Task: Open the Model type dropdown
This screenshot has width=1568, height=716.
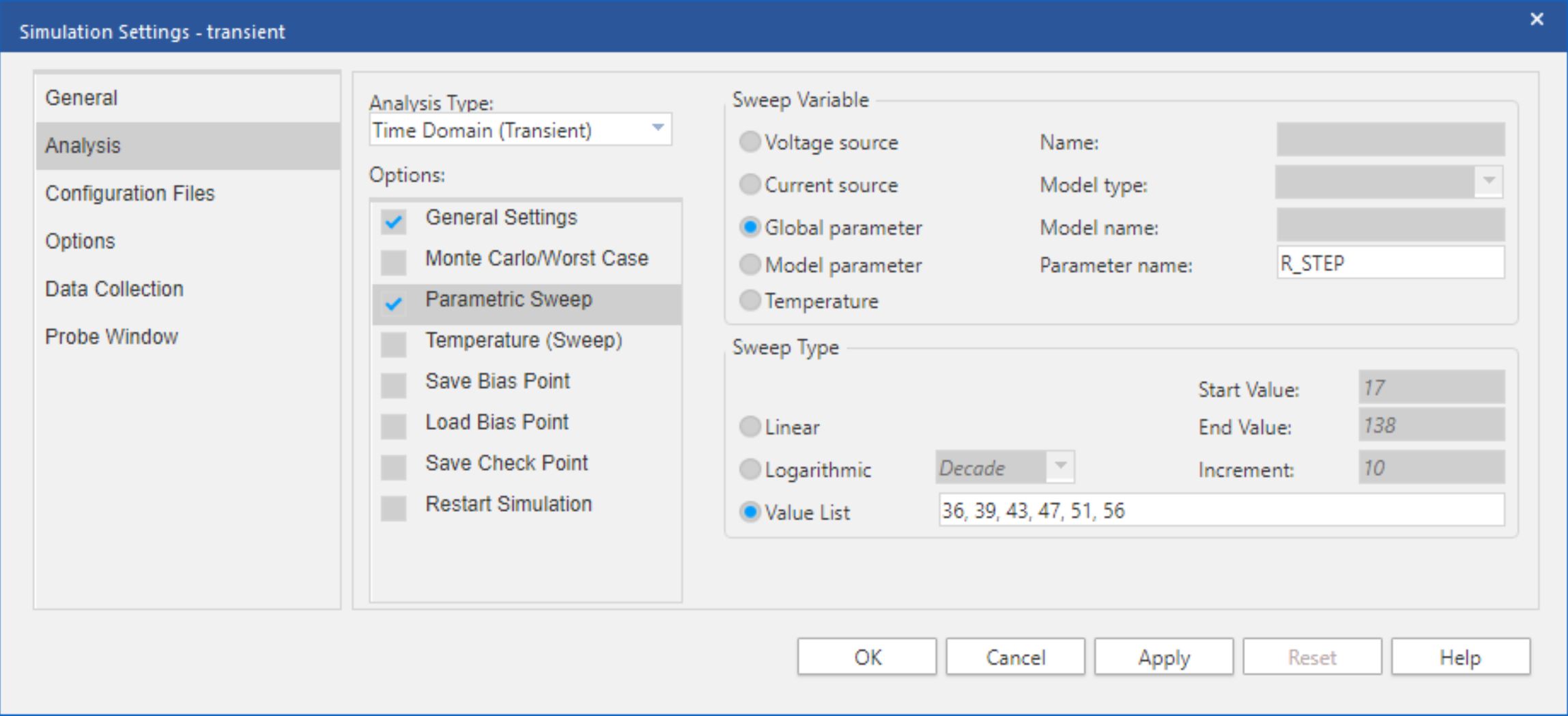Action: coord(1488,182)
